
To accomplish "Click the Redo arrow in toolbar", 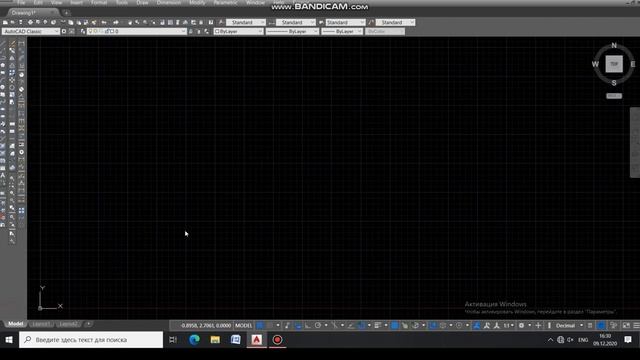I will (x=116, y=22).
